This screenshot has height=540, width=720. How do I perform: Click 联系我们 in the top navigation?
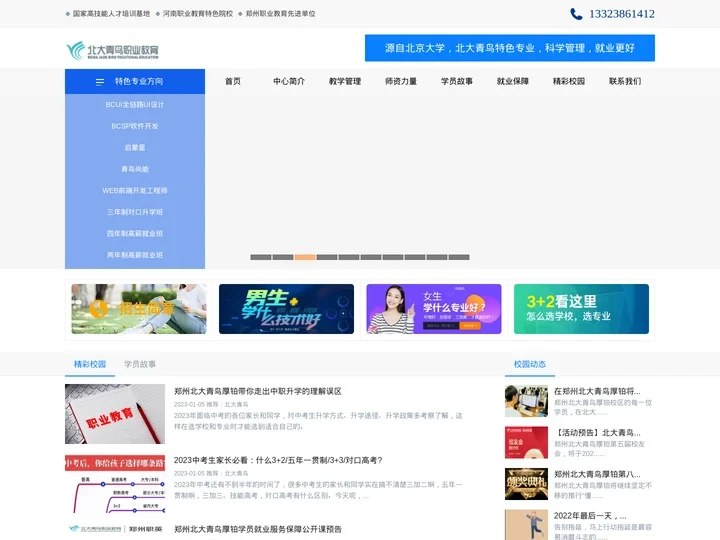(x=625, y=81)
